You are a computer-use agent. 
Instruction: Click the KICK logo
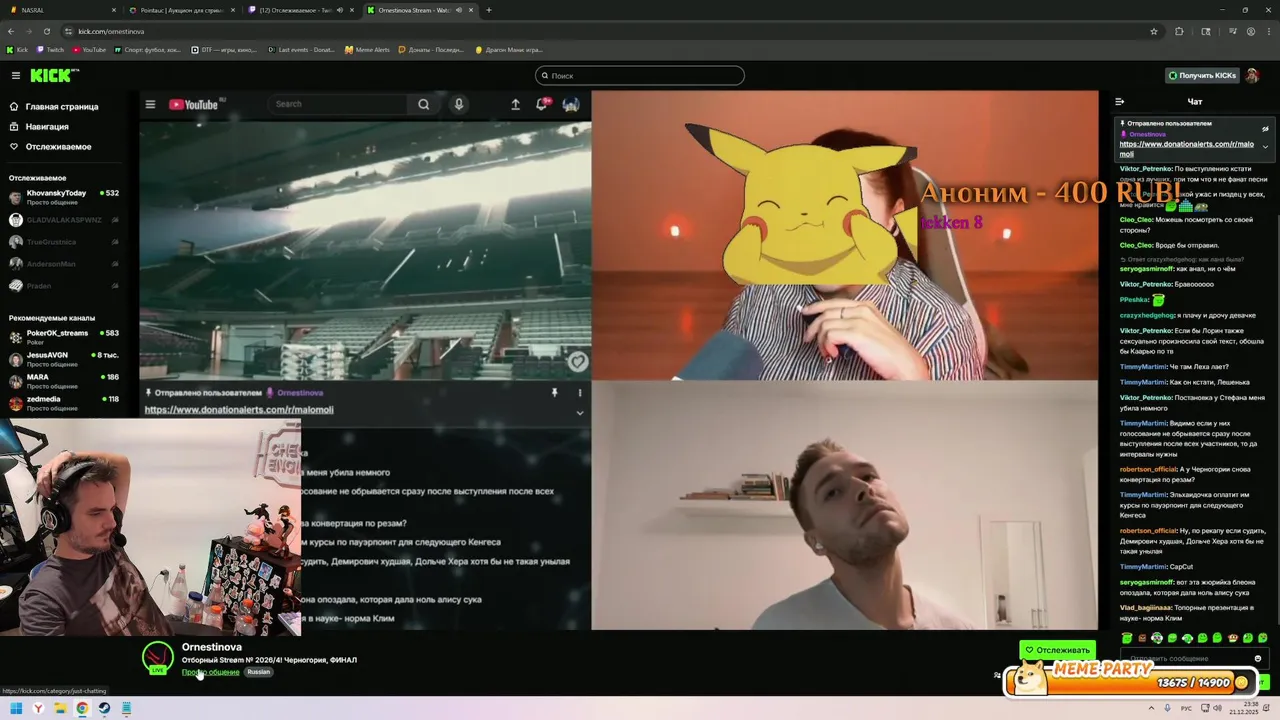coord(54,75)
